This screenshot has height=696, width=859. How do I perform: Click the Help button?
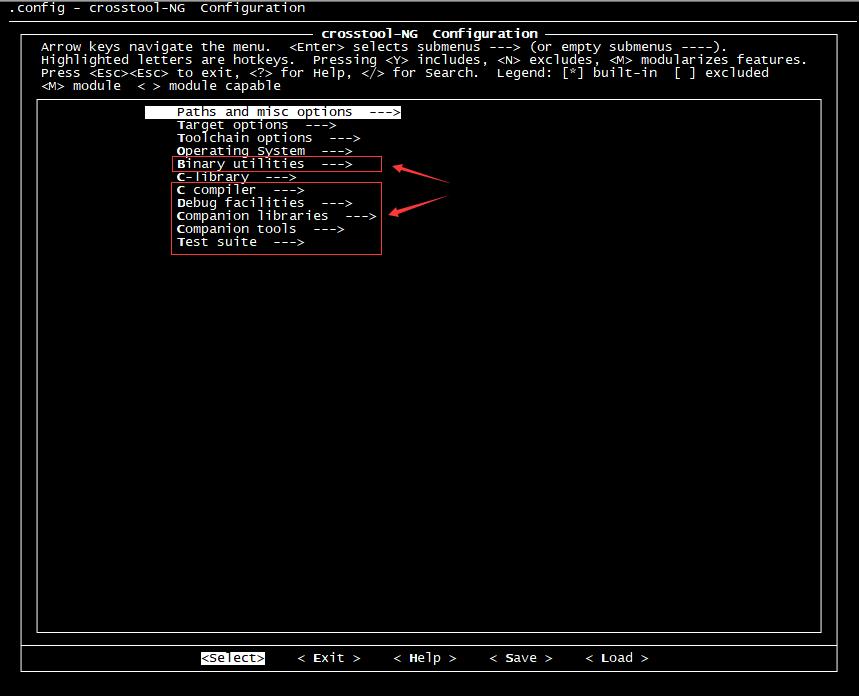[x=425, y=658]
